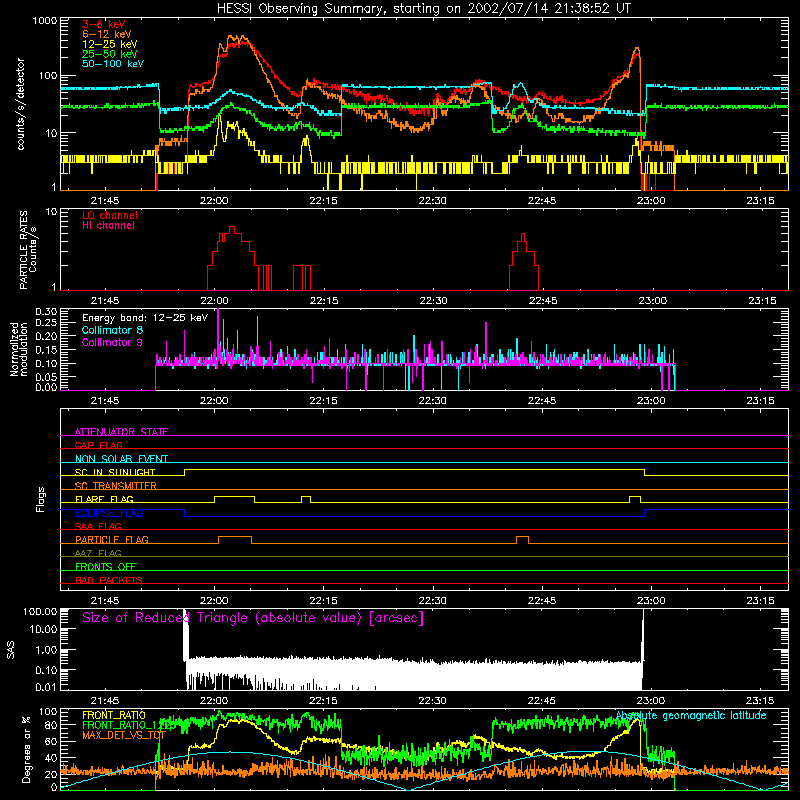This screenshot has width=800, height=800.
Task: Click the GAP_FLAG label
Action: click(98, 445)
